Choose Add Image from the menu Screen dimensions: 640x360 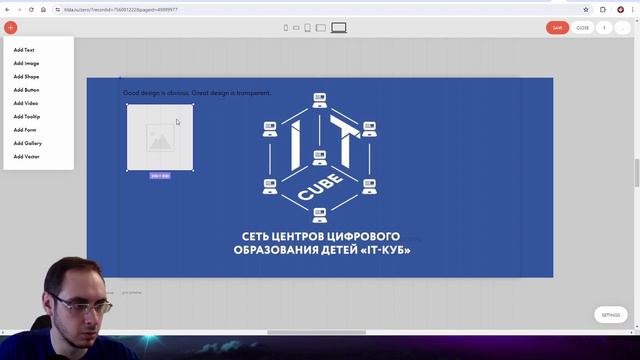click(x=26, y=63)
